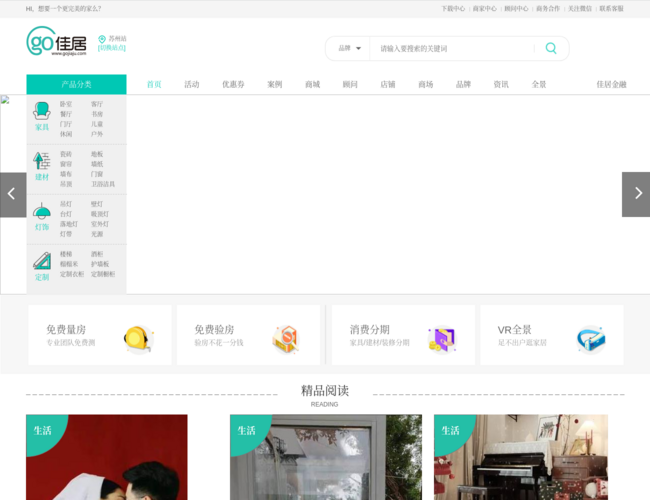Click 切换站点 to switch city
Viewport: 650px width, 500px height.
[x=112, y=48]
